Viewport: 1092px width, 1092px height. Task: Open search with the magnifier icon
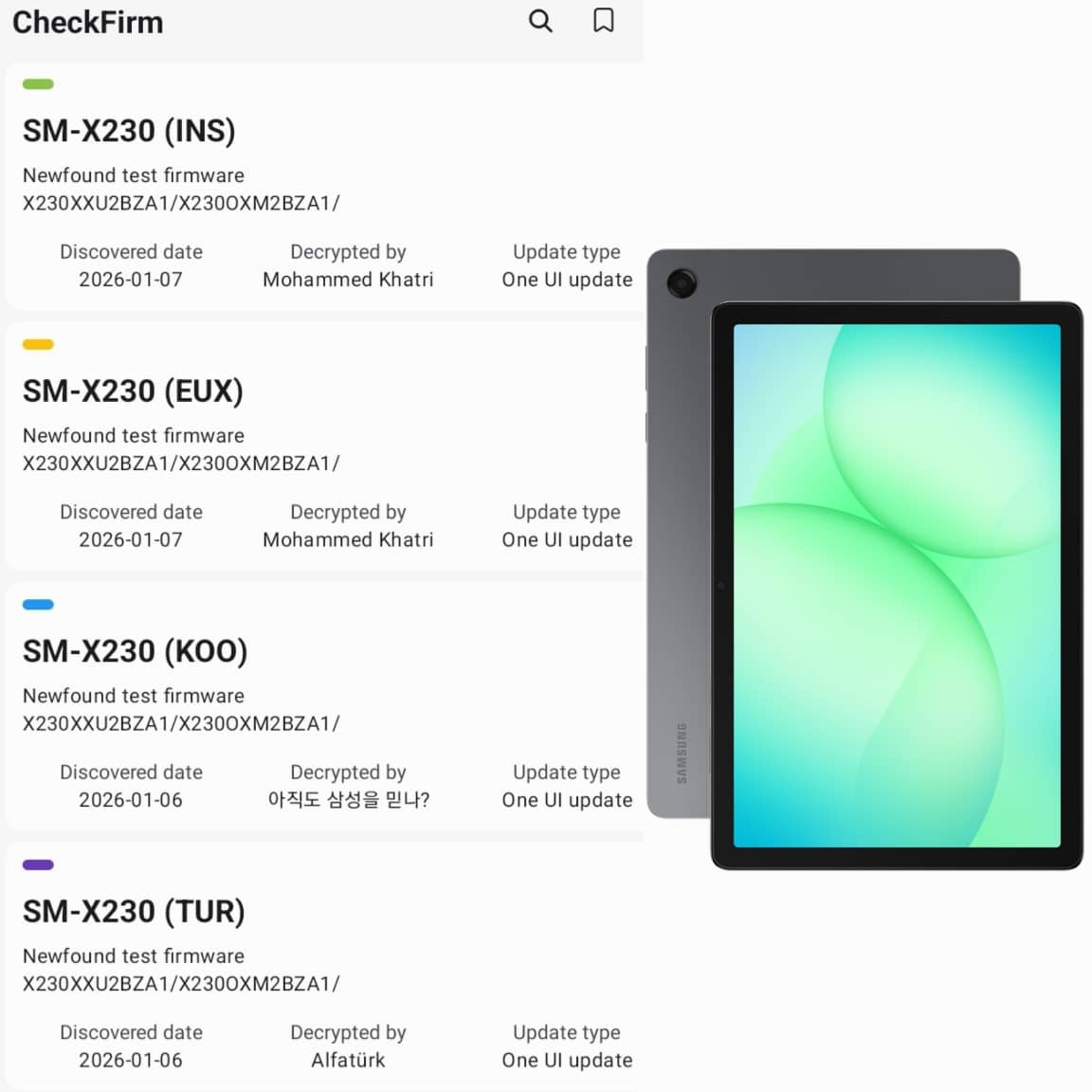pyautogui.click(x=540, y=21)
